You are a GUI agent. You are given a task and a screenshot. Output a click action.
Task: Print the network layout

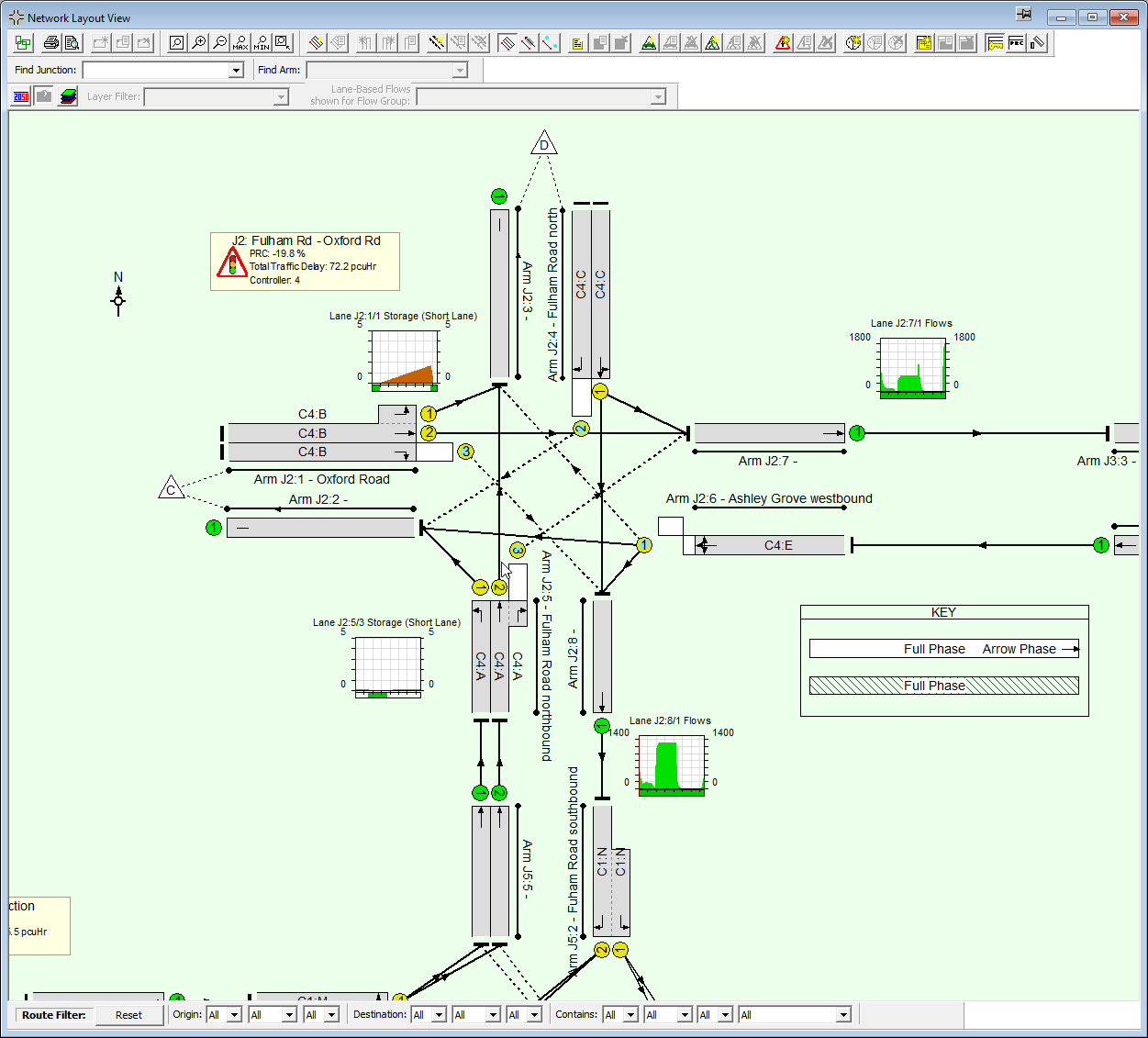coord(51,42)
